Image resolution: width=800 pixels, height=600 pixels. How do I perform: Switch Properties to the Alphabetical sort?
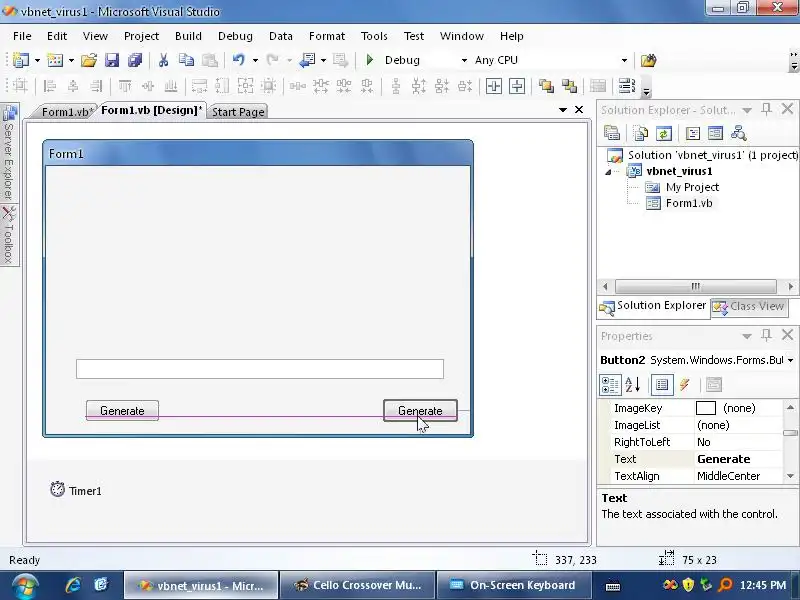coord(633,385)
